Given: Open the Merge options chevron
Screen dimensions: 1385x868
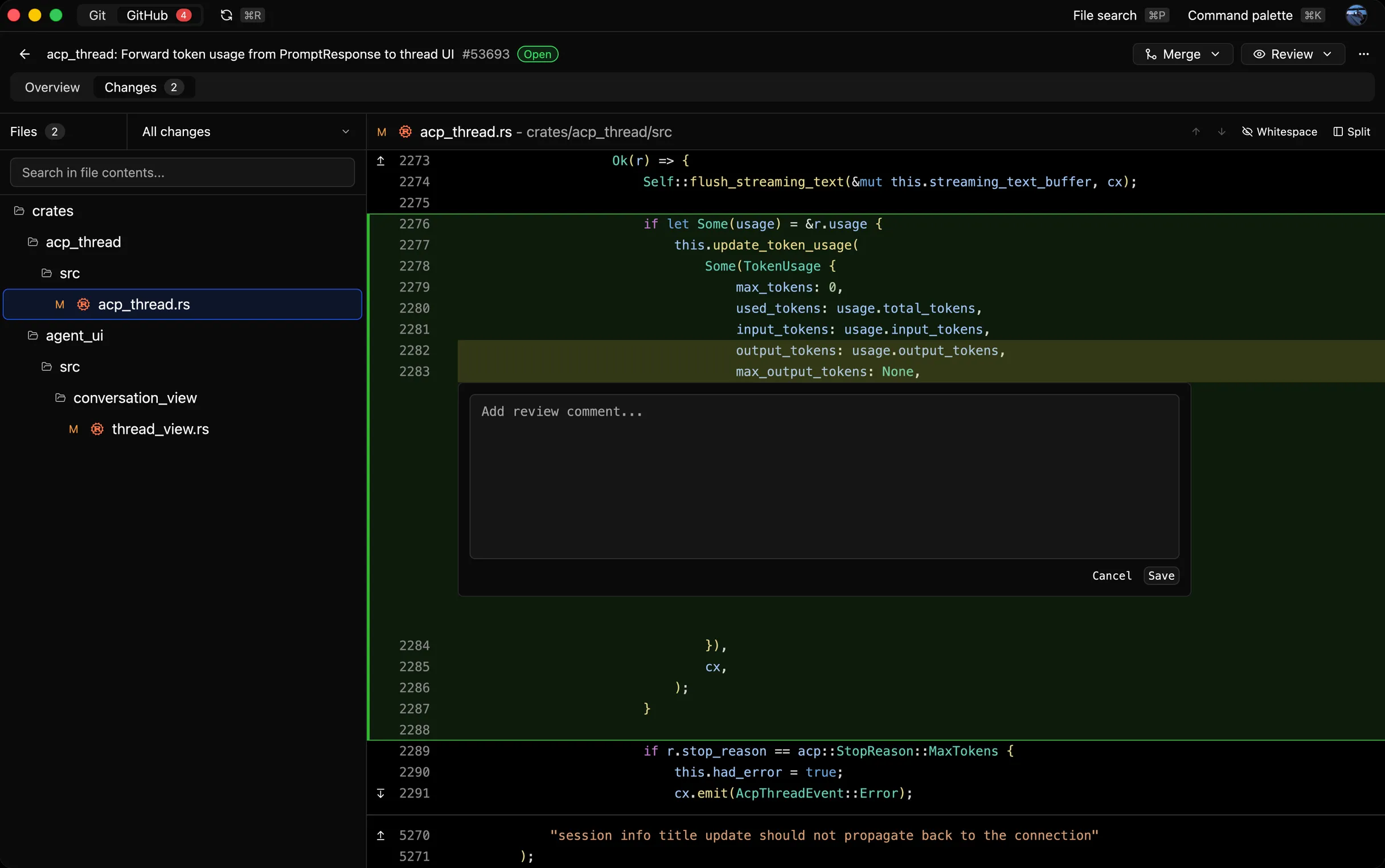Looking at the screenshot, I should pos(1216,54).
